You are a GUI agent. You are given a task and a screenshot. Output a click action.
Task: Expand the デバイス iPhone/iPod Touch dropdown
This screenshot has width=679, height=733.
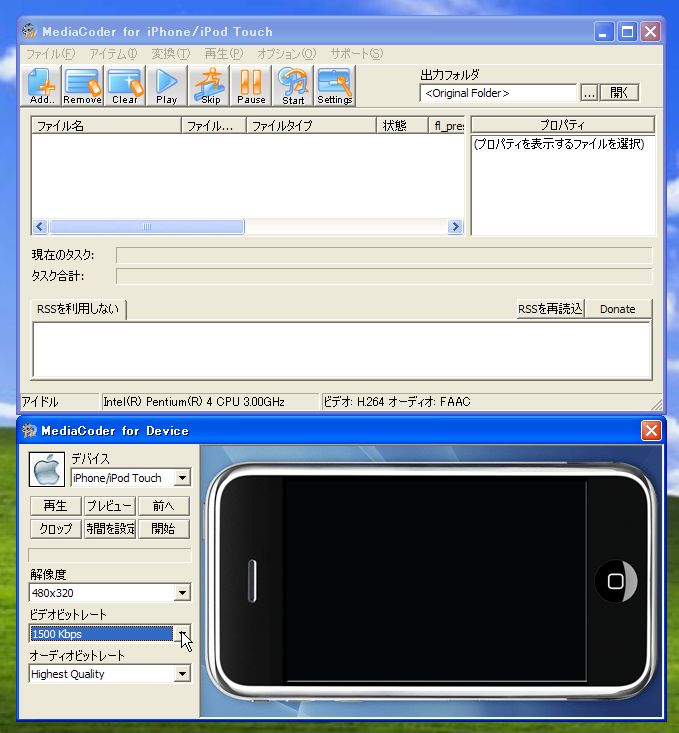click(x=182, y=478)
